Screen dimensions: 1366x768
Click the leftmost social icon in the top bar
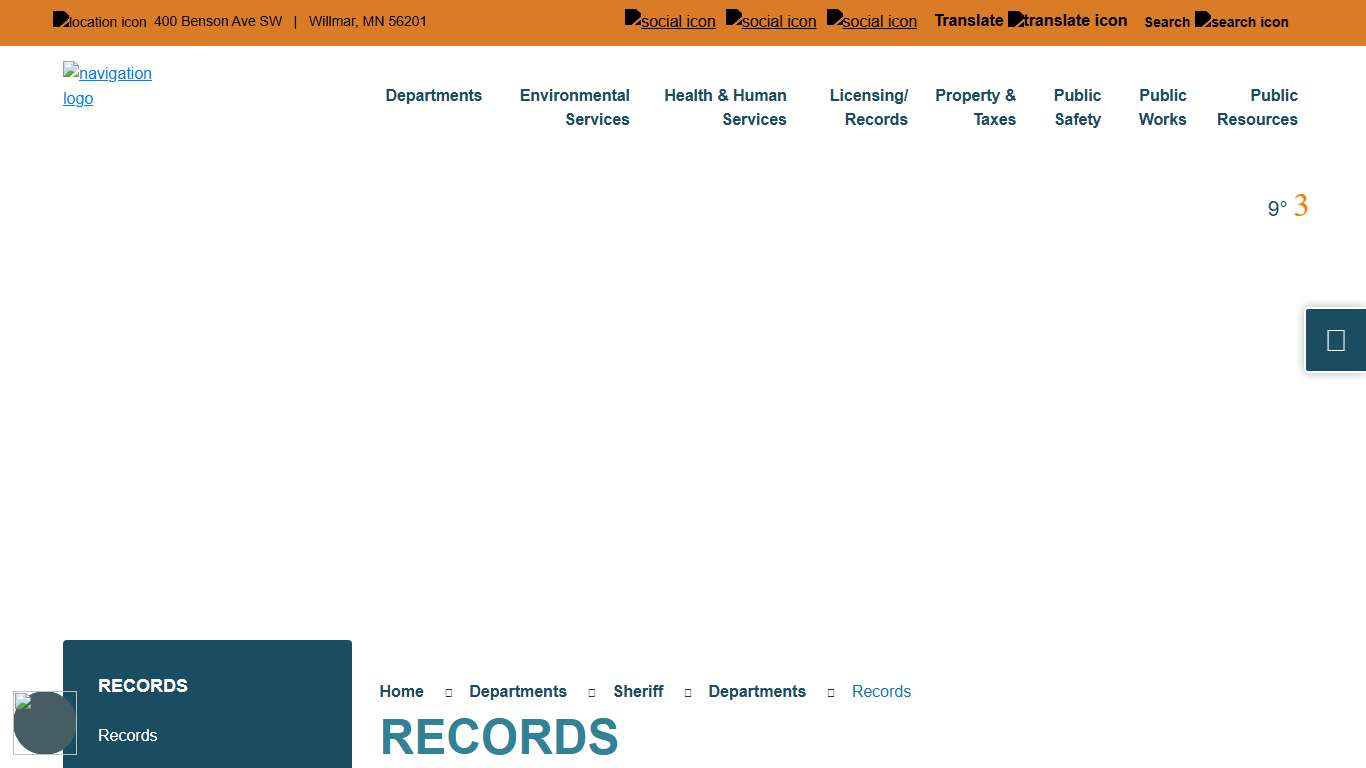pyautogui.click(x=670, y=20)
